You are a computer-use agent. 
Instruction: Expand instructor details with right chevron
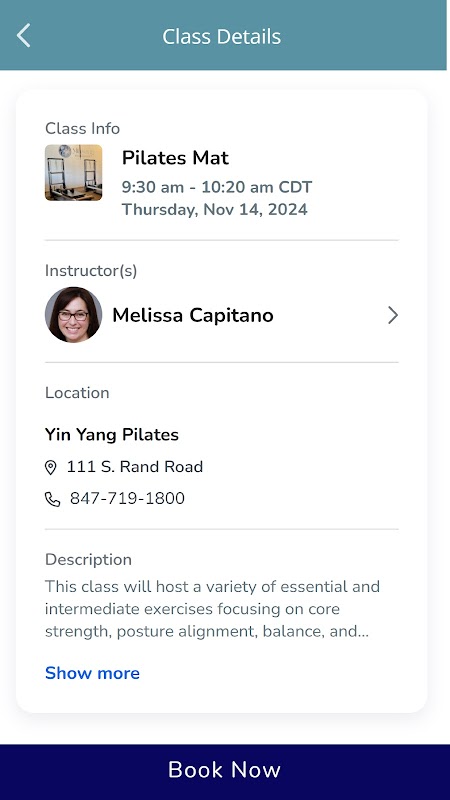pos(392,315)
